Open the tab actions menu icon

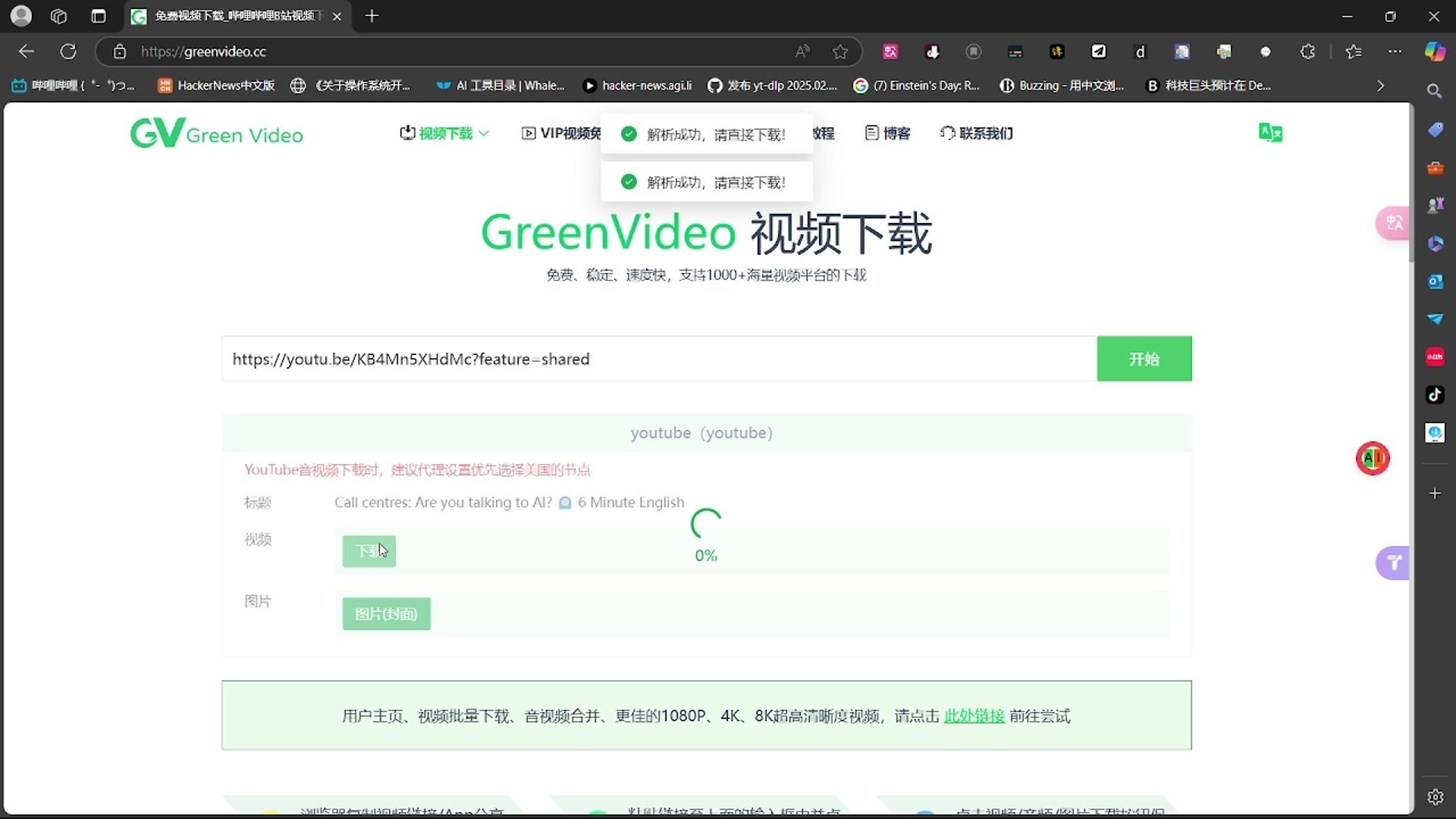point(98,16)
